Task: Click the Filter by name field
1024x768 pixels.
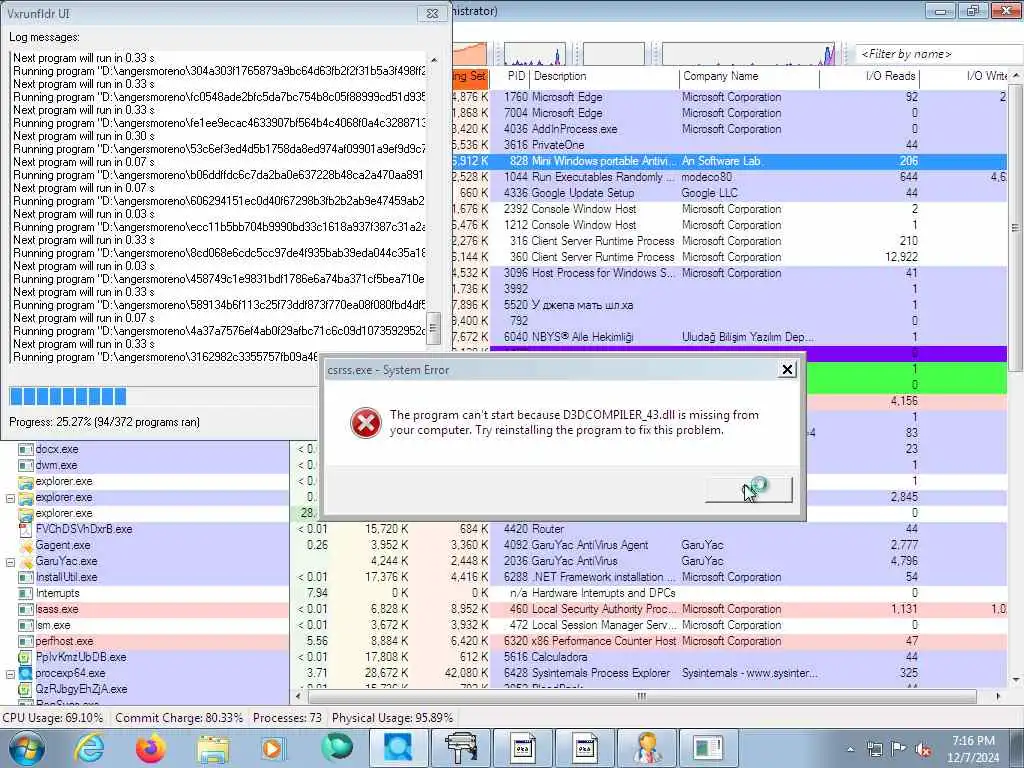Action: (938, 54)
